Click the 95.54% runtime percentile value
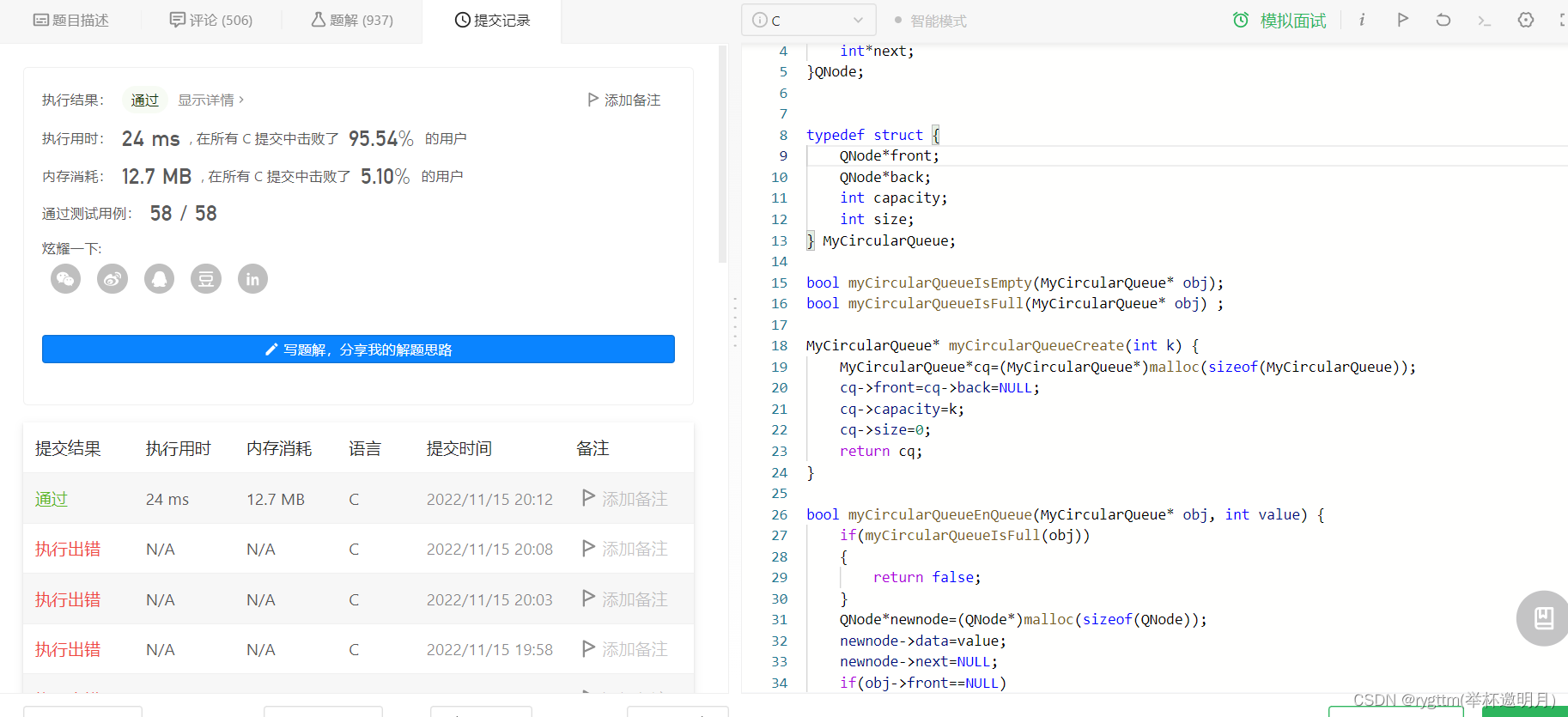 [x=381, y=138]
